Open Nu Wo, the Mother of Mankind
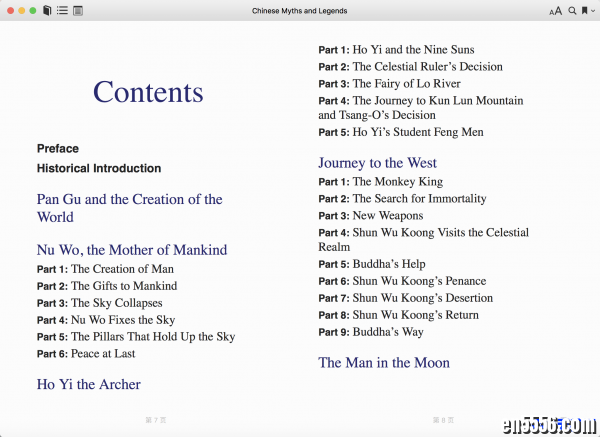Viewport: 600px width, 437px height. point(132,250)
